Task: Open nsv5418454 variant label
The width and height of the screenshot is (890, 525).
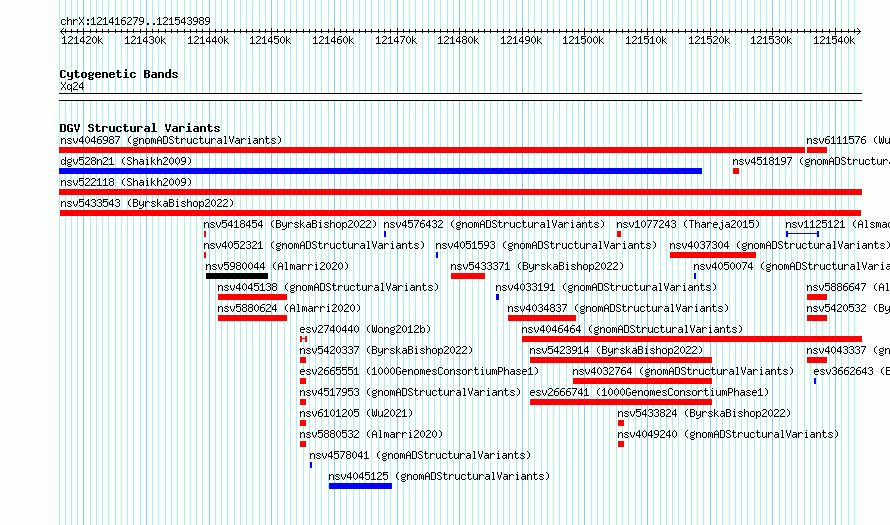Action: click(290, 224)
